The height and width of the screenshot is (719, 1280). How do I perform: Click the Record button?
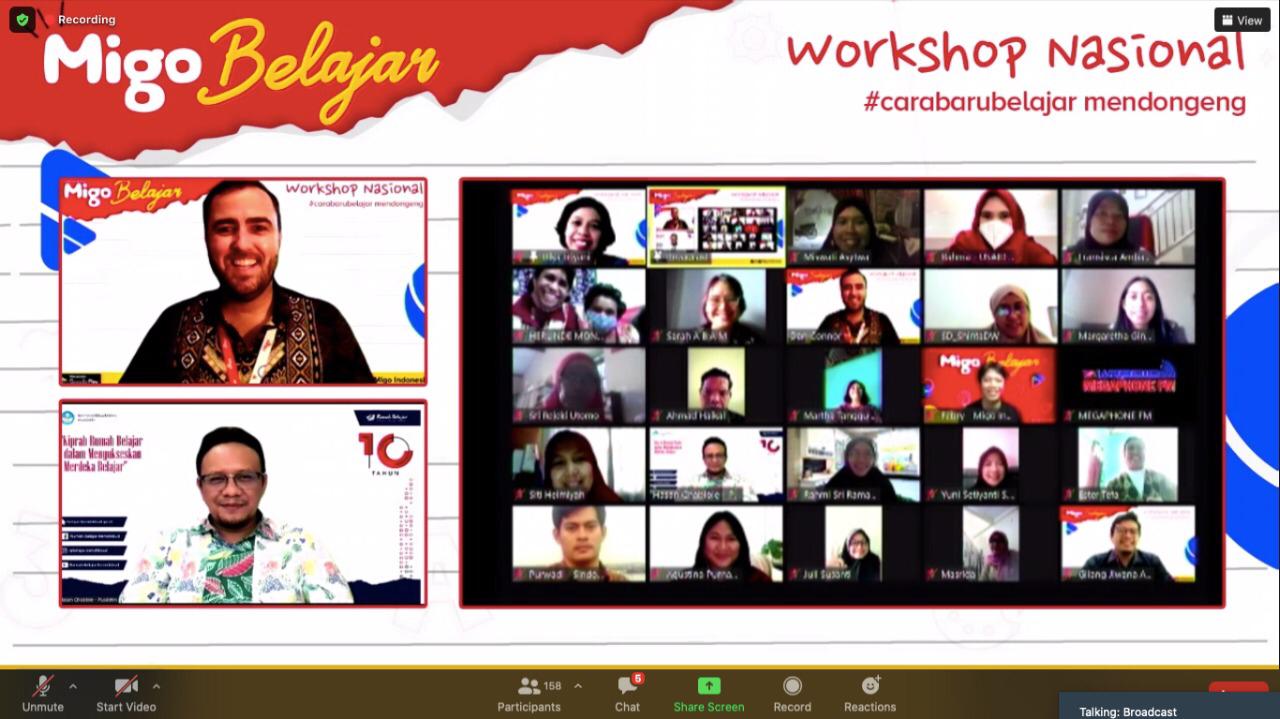pos(792,693)
